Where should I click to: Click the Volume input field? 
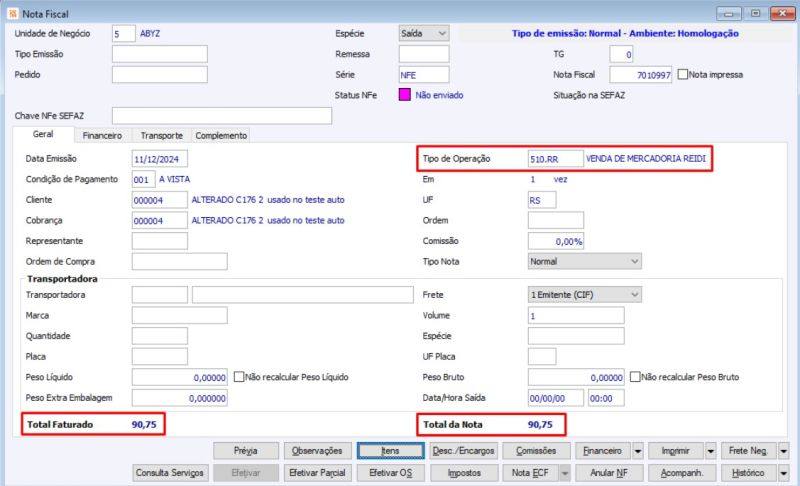point(576,315)
